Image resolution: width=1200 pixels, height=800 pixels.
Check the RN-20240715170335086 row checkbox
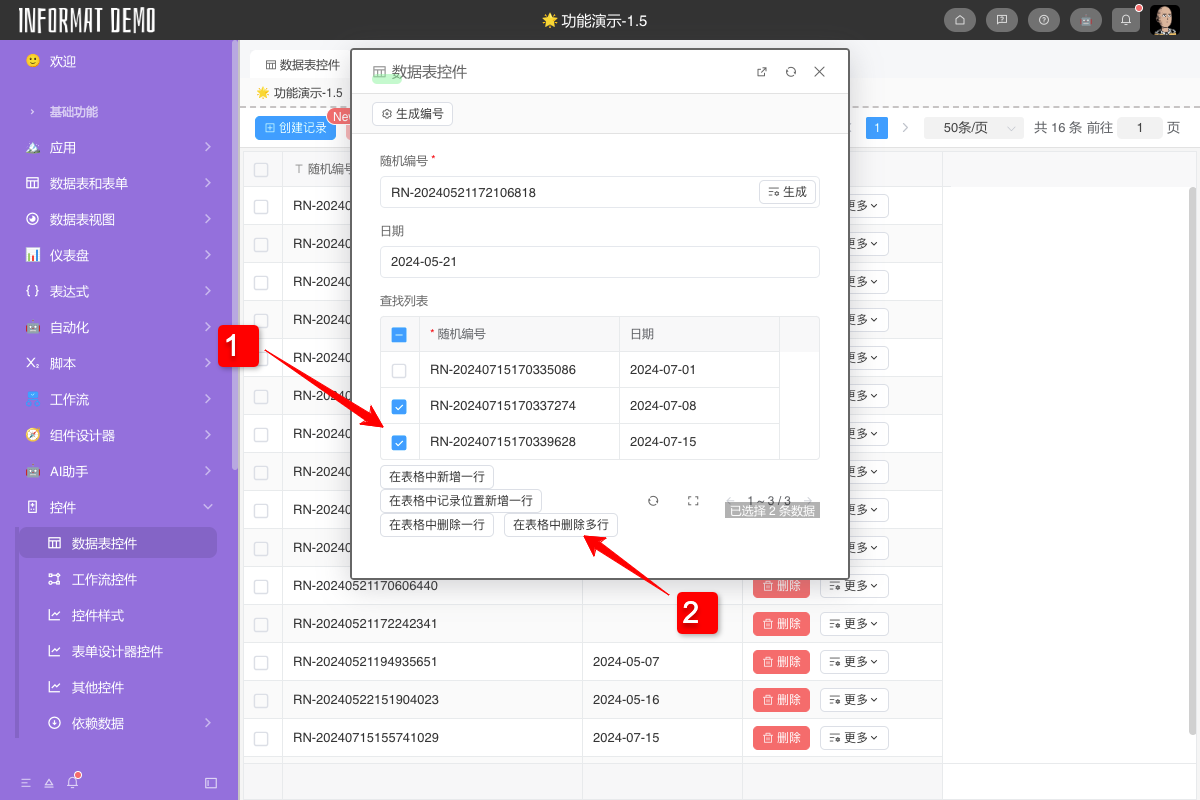(399, 370)
